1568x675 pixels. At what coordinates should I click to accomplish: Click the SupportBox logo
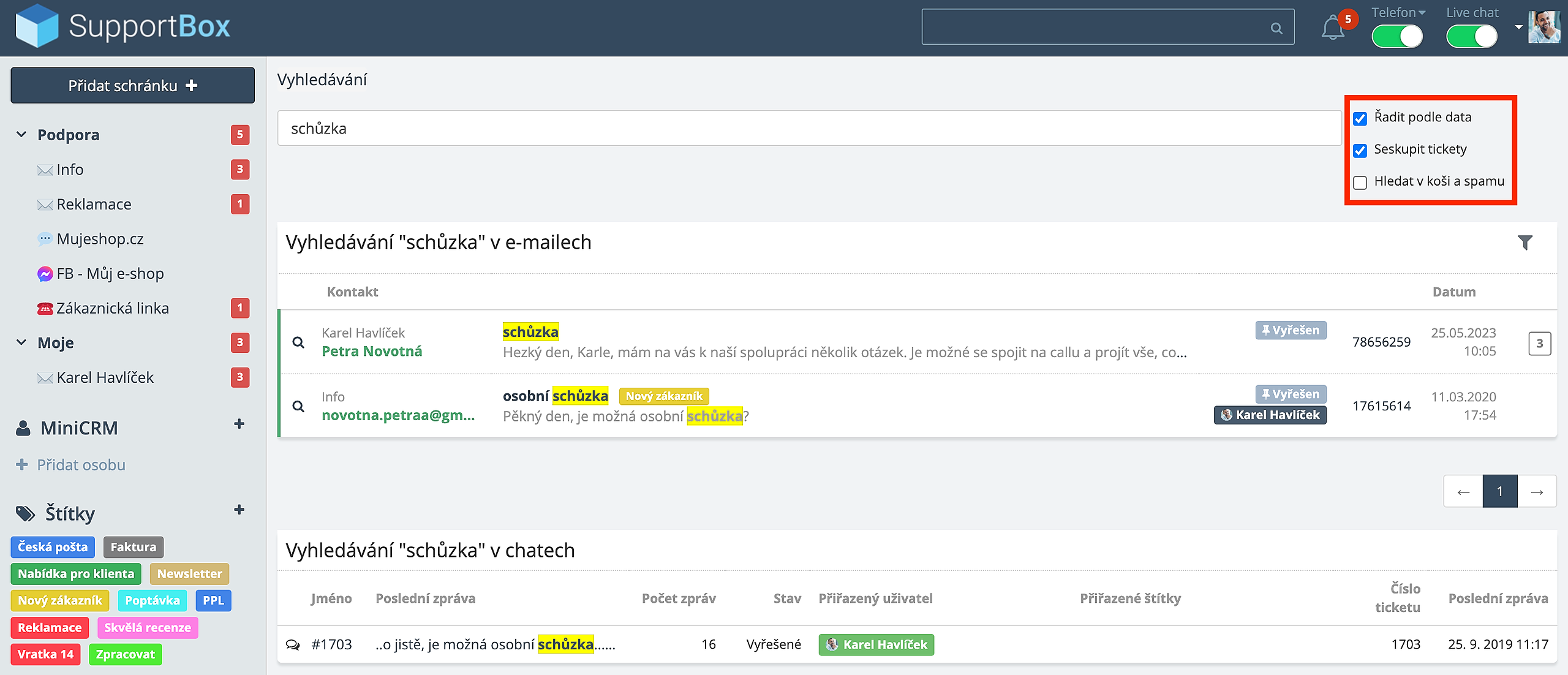pos(123,26)
